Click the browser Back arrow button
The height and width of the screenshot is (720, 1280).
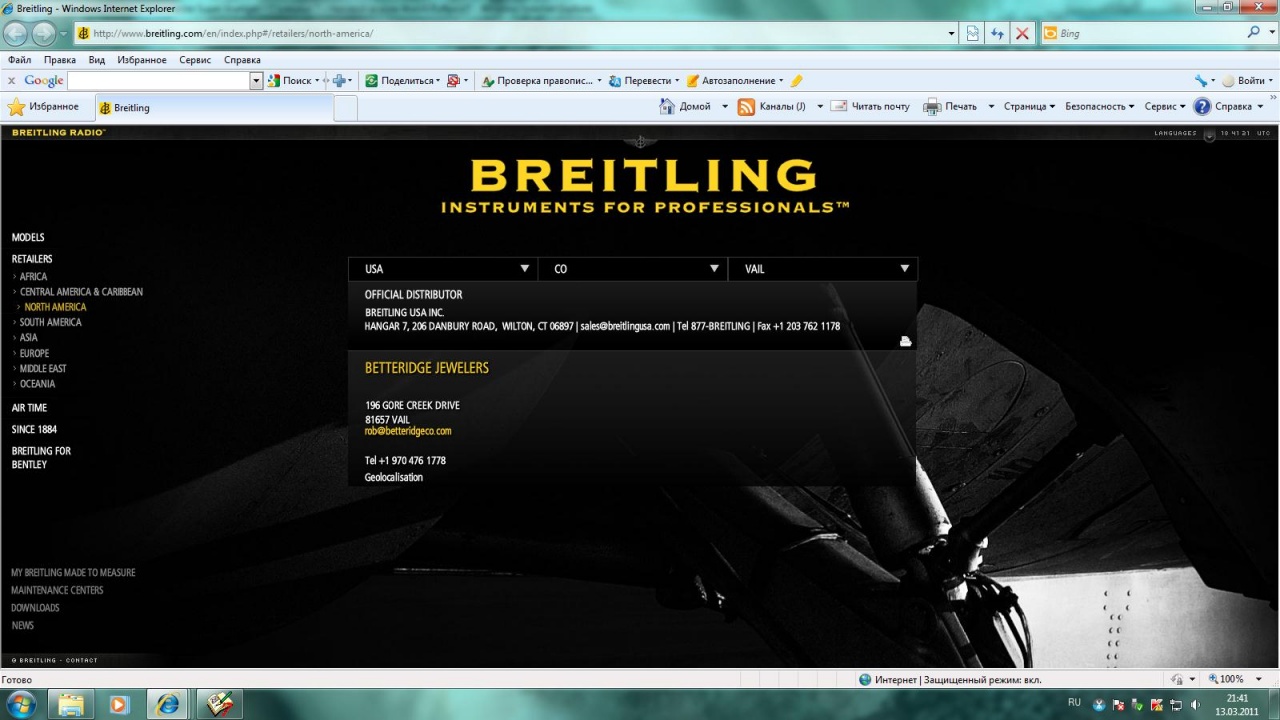click(16, 33)
